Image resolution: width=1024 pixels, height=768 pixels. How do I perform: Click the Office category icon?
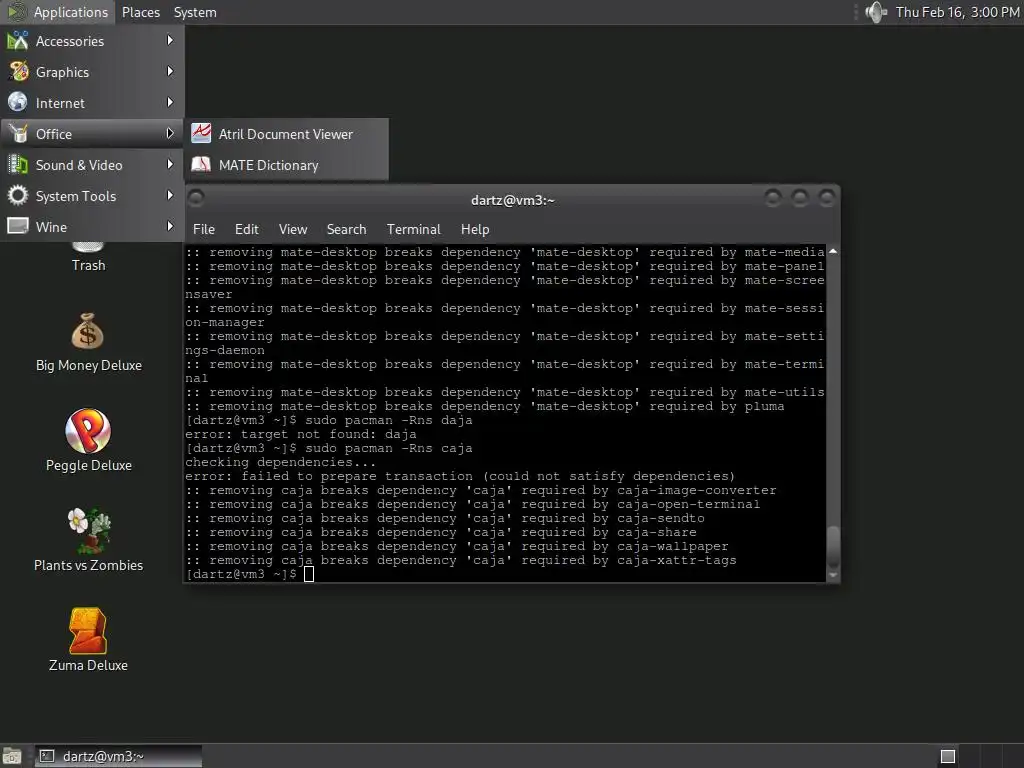click(18, 133)
